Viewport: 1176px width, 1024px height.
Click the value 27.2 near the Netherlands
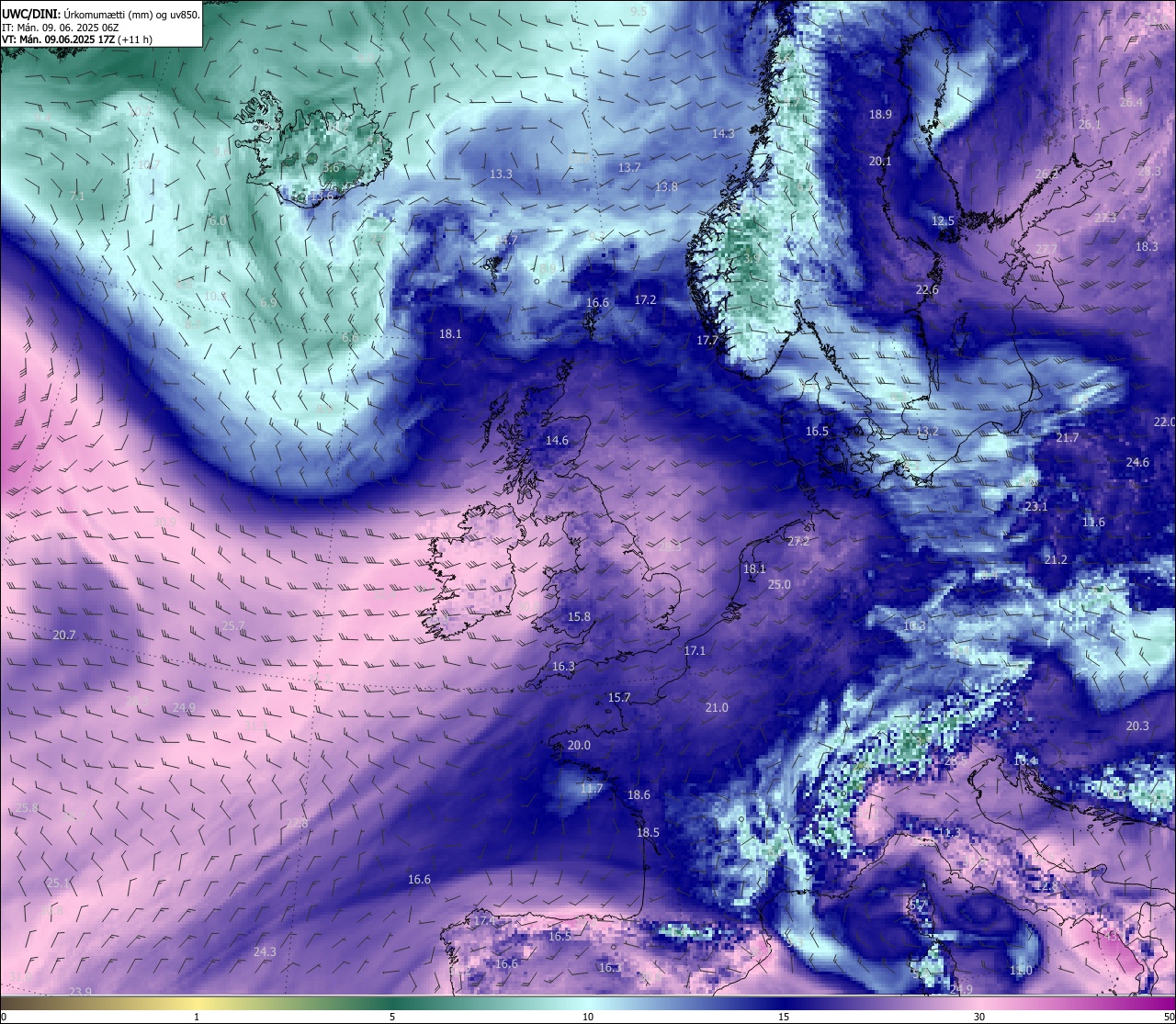tap(798, 542)
